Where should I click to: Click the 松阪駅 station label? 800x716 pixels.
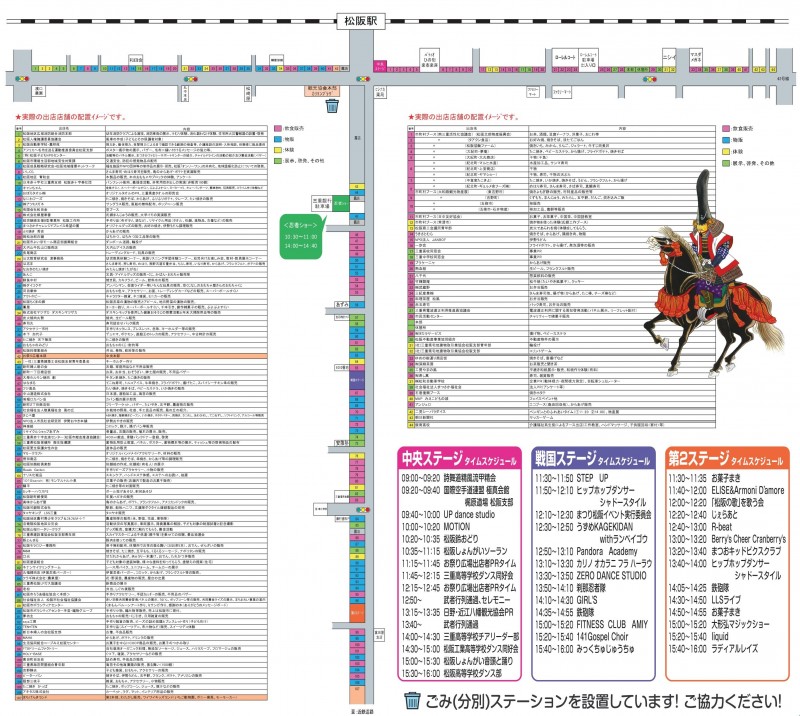pyautogui.click(x=377, y=17)
